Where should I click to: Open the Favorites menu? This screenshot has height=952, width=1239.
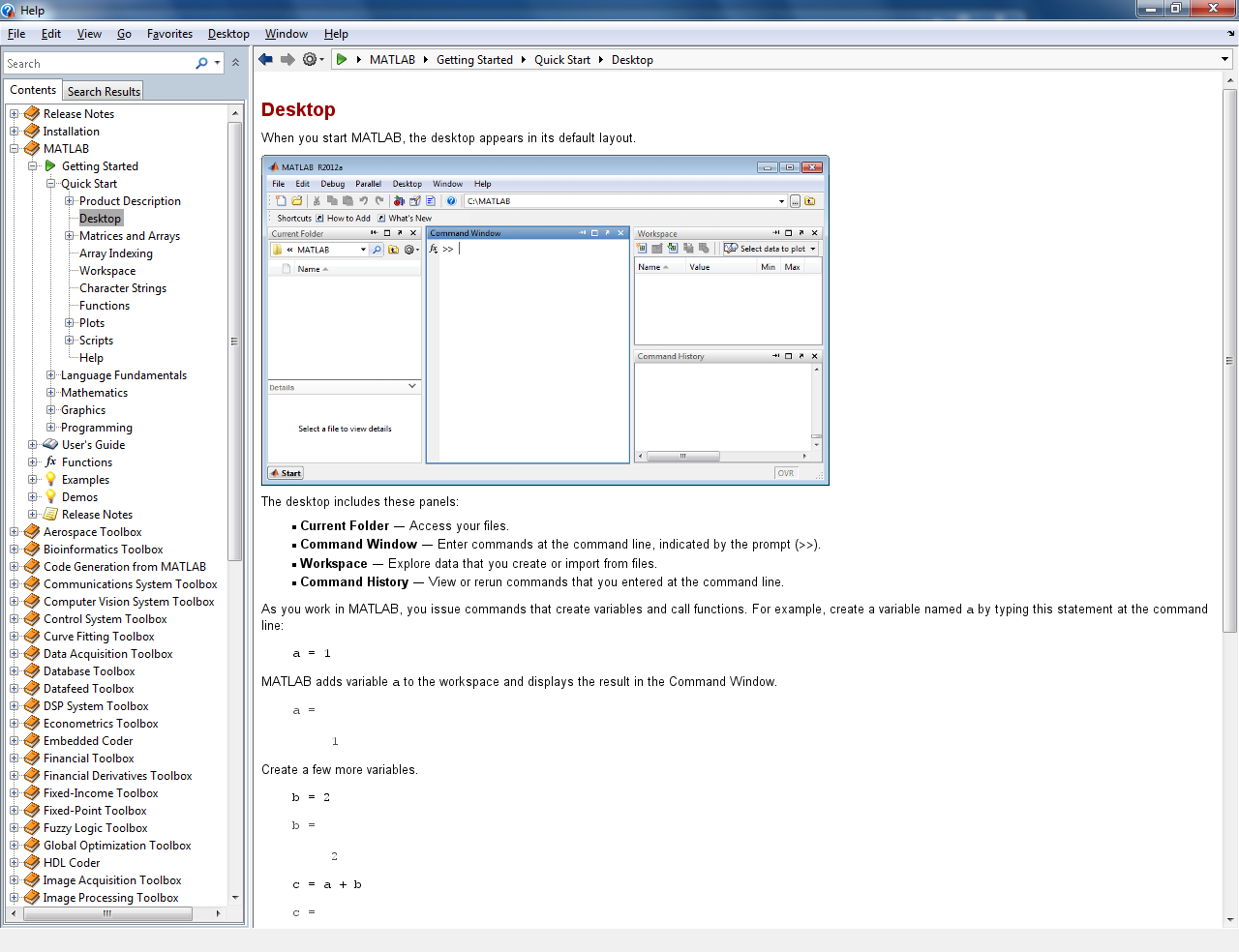click(x=169, y=34)
